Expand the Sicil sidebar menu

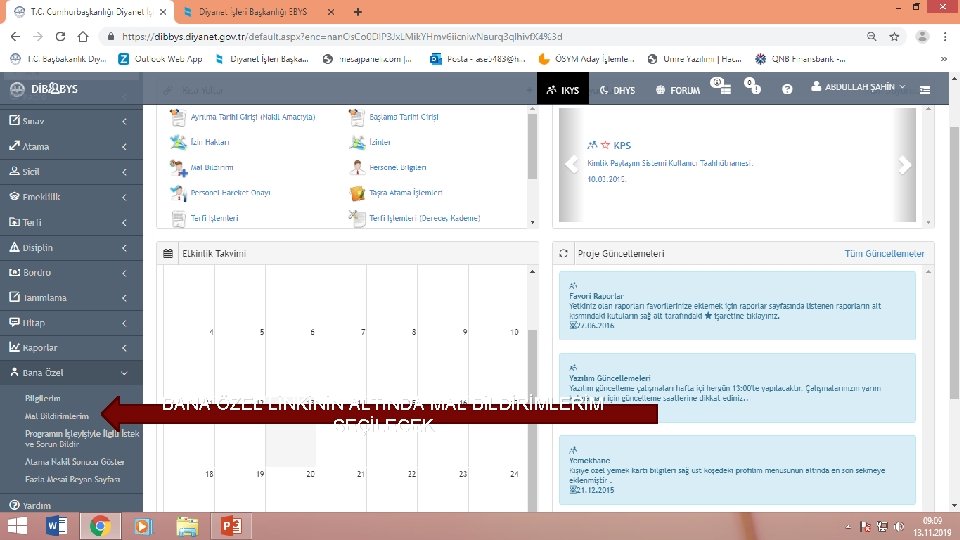[71, 171]
